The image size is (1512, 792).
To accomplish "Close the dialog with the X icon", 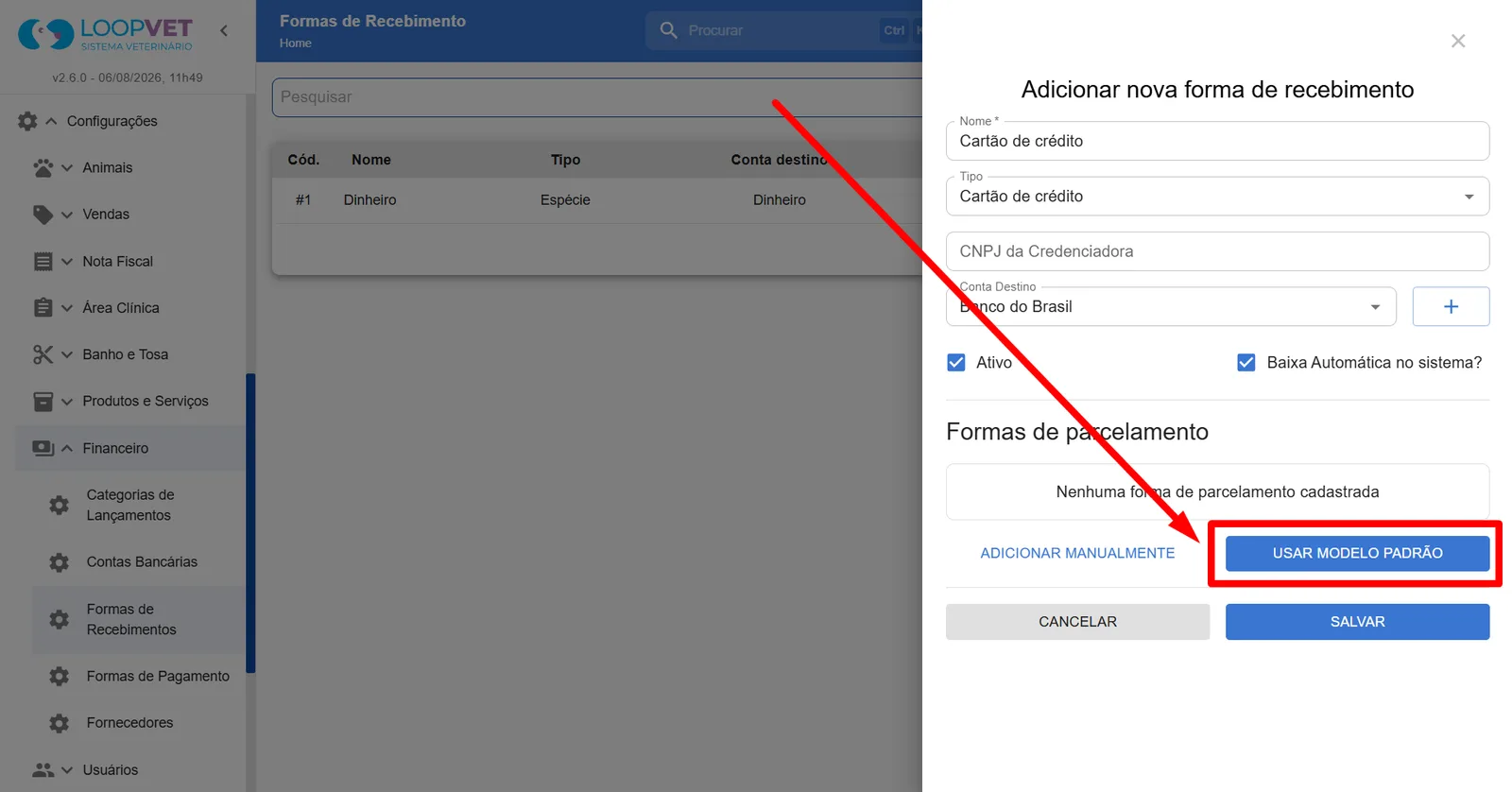I will point(1458,41).
